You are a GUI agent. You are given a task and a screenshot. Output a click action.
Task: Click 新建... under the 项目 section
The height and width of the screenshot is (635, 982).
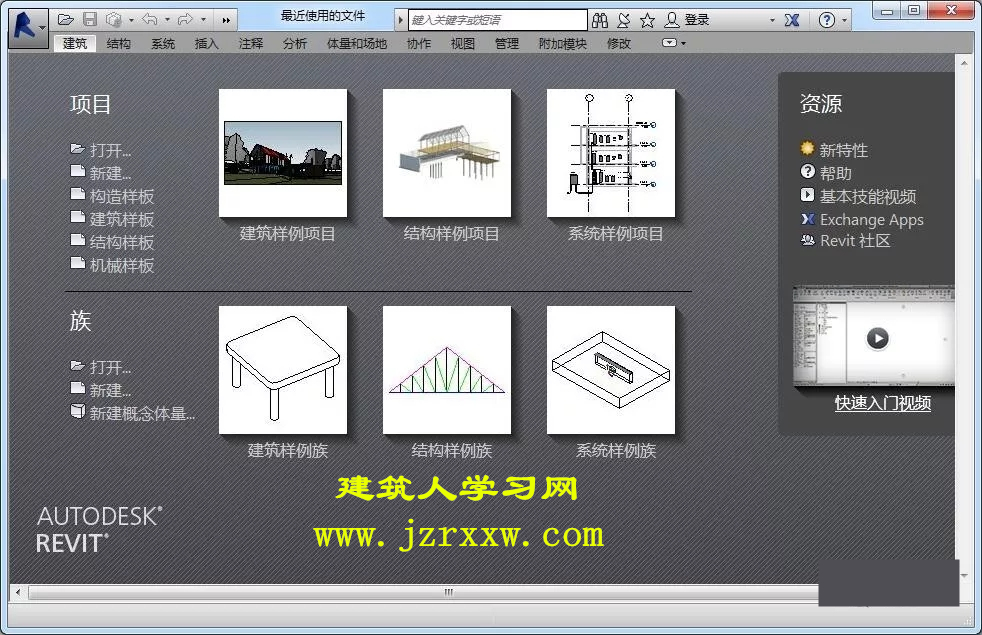point(101,173)
